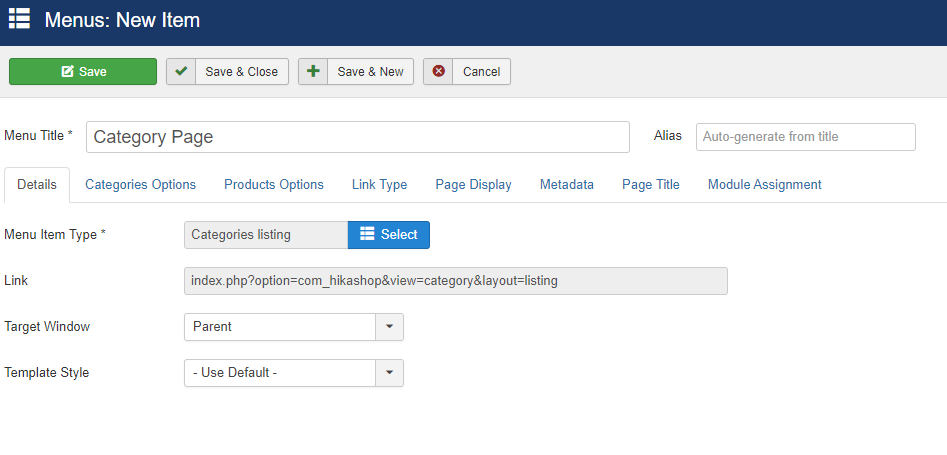Screen dimensions: 947x455
Task: Focus the Alias input field
Action: click(806, 137)
